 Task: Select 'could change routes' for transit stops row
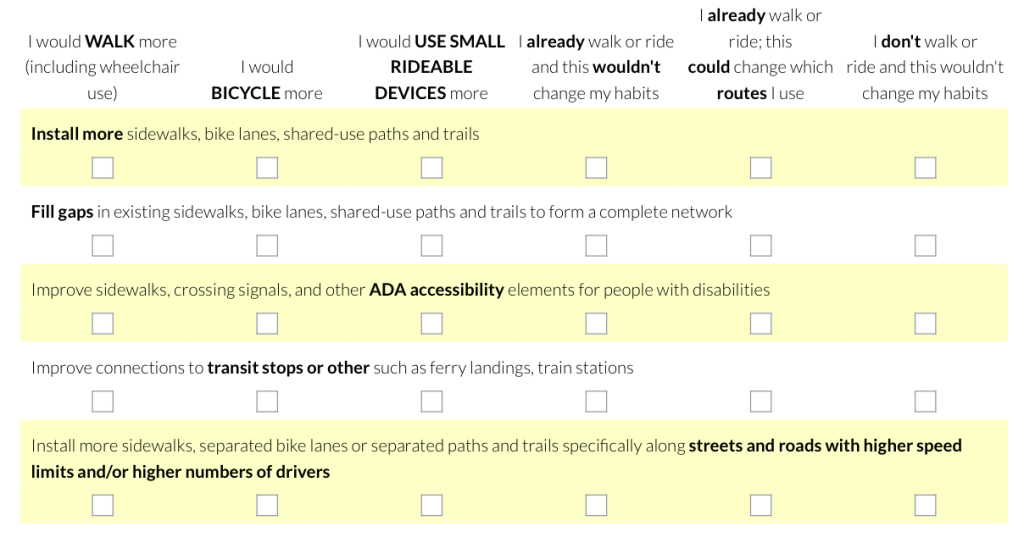point(761,401)
